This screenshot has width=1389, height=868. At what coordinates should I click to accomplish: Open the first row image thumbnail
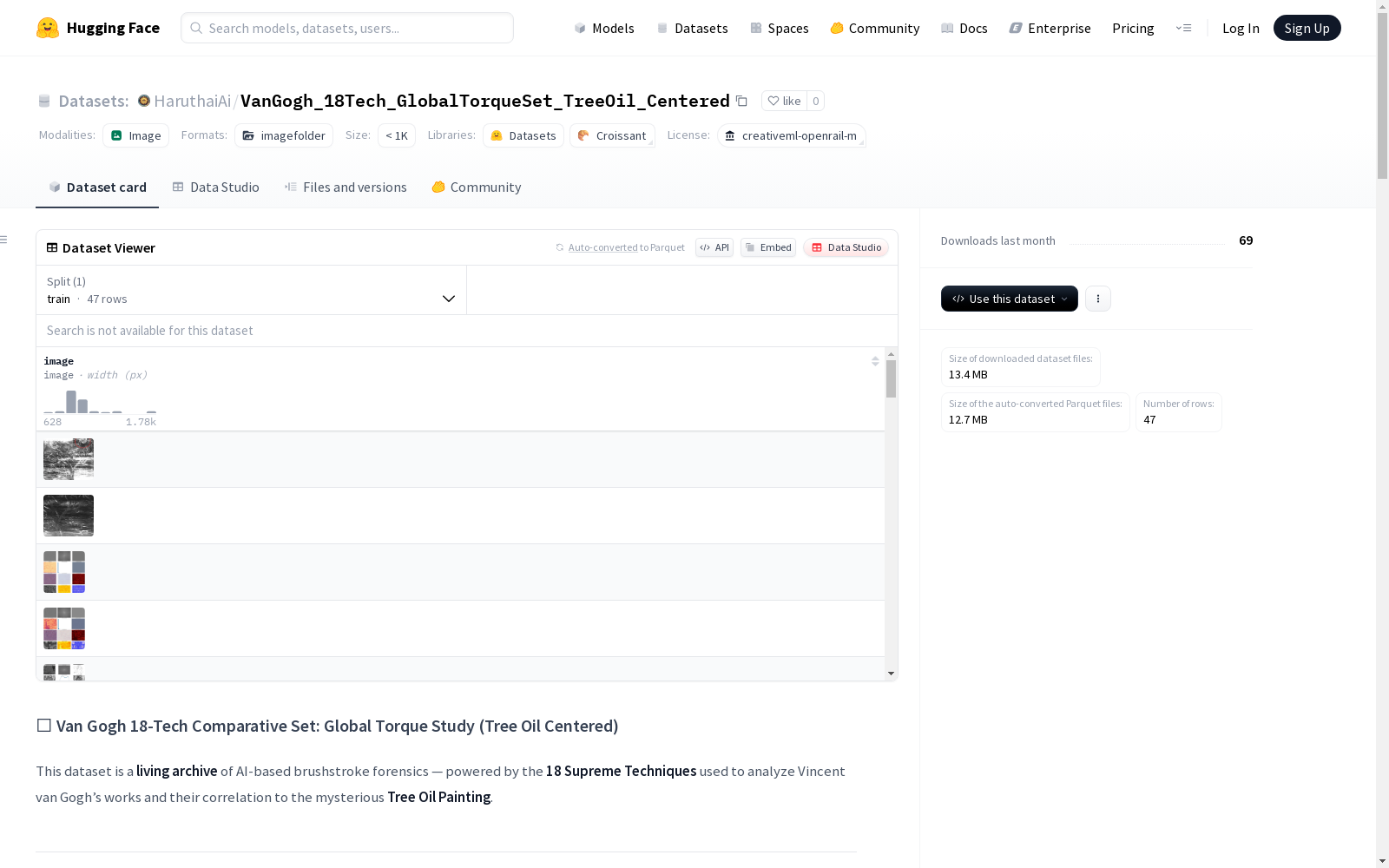69,459
